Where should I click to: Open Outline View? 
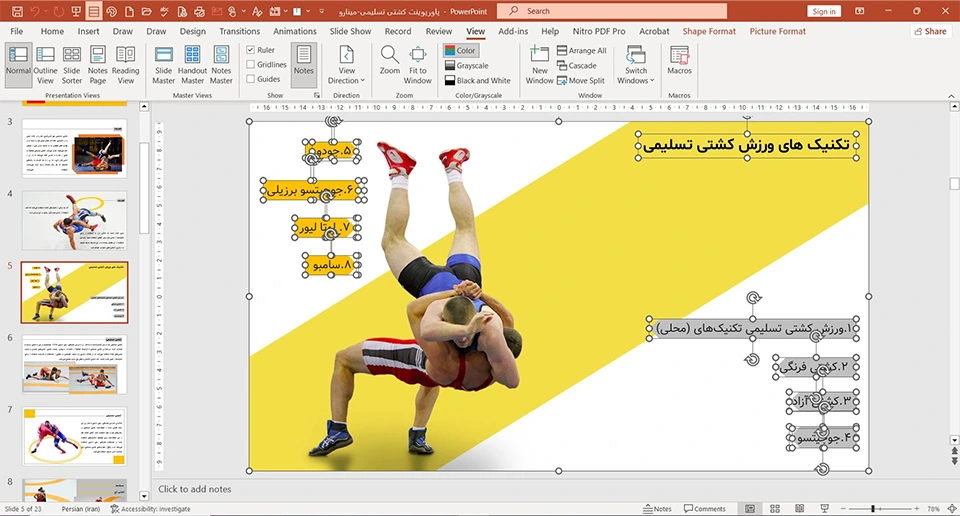coord(45,65)
